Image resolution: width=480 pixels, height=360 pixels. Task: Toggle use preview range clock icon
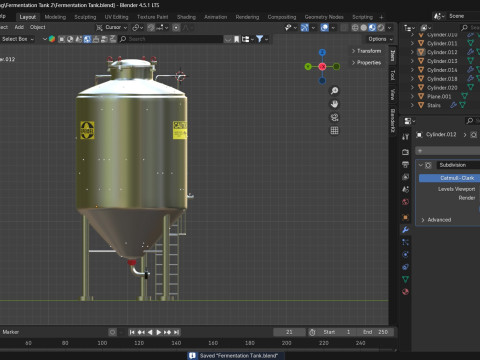tap(312, 332)
